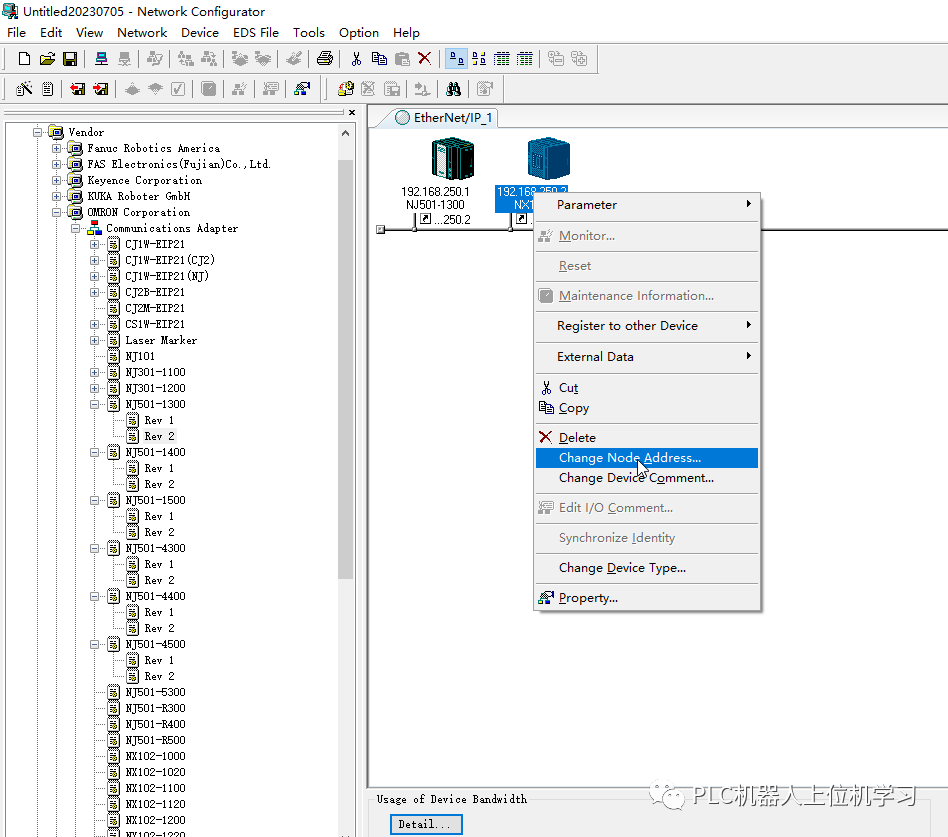Click the Connect (online) computer toolbar icon
The width and height of the screenshot is (948, 837).
tap(101, 59)
